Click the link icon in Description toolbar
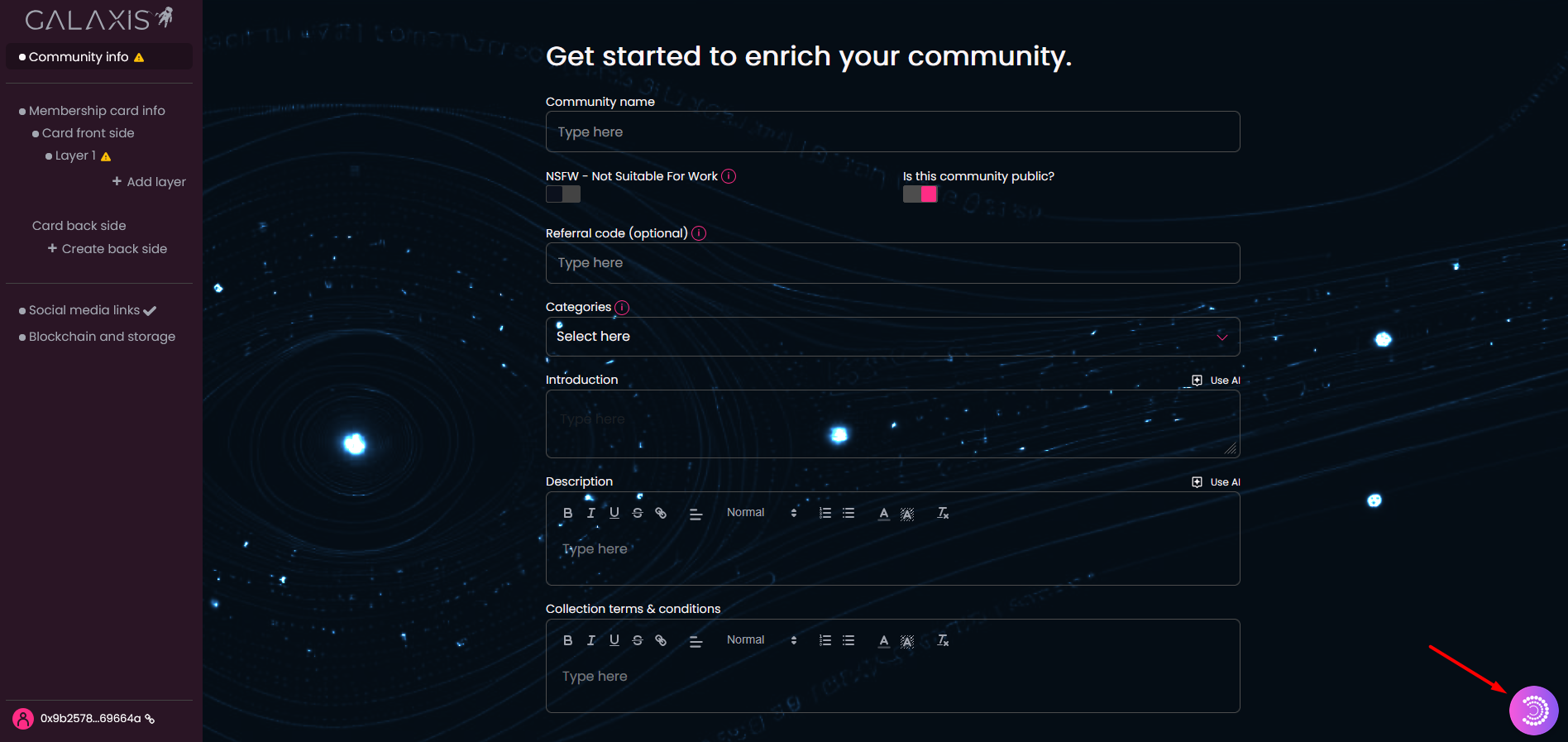The width and height of the screenshot is (1568, 742). pos(661,513)
